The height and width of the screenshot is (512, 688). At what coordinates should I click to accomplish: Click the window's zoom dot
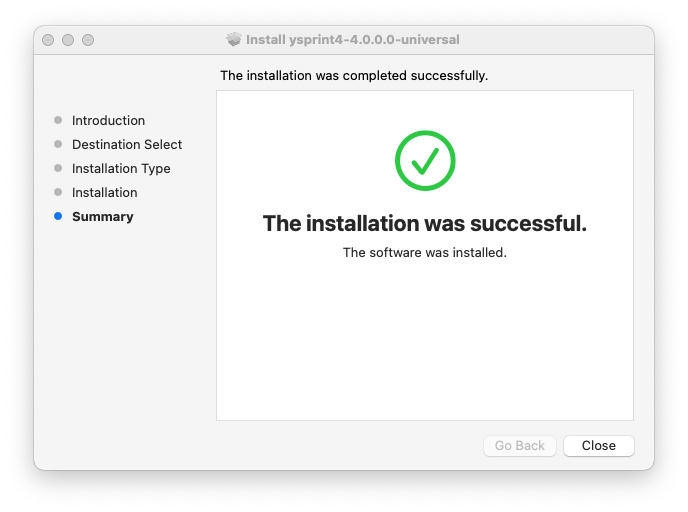click(x=88, y=40)
